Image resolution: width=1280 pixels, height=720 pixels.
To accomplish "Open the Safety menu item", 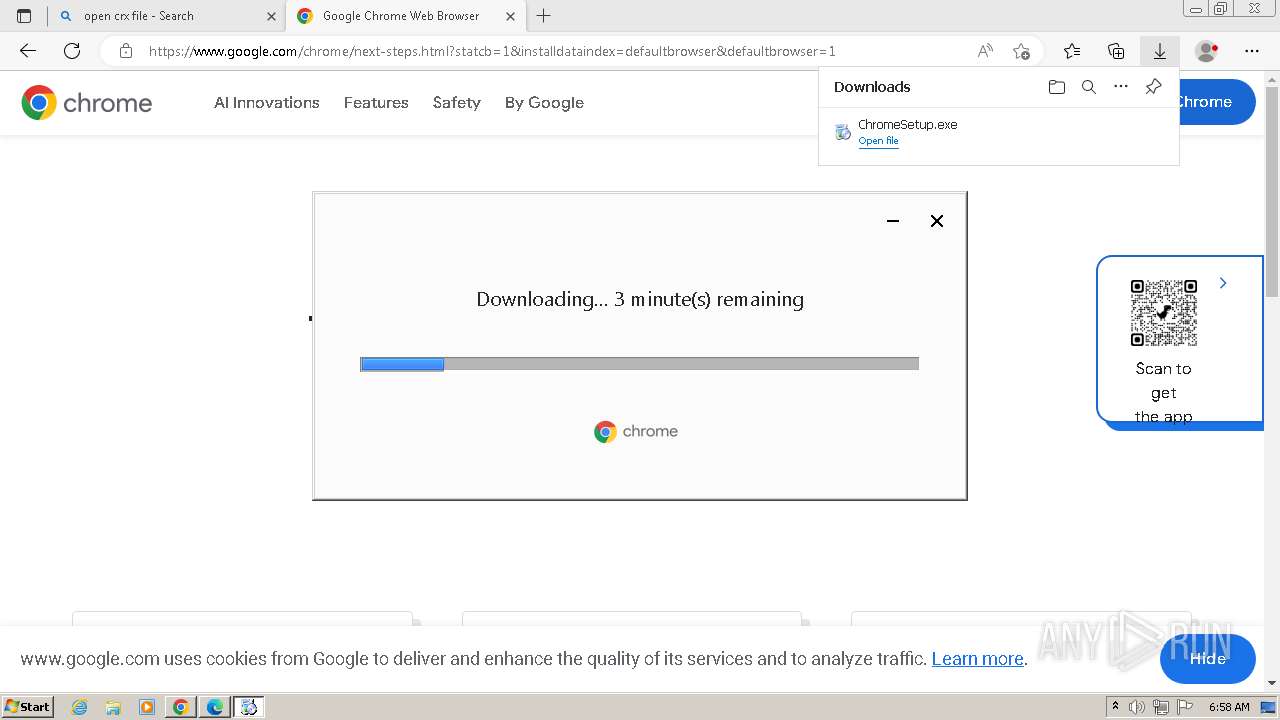I will [457, 102].
